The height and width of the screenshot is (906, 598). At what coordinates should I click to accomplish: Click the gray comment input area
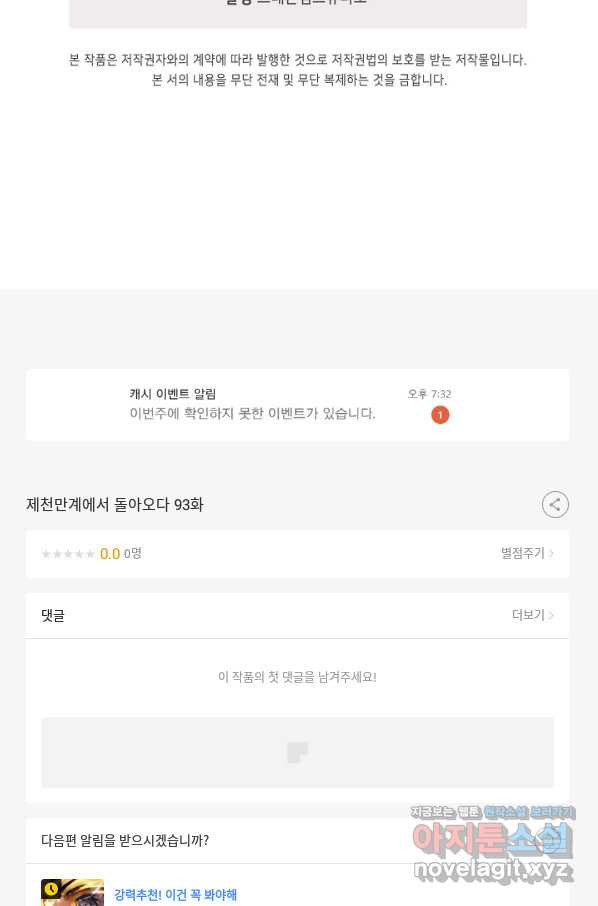pyautogui.click(x=298, y=752)
